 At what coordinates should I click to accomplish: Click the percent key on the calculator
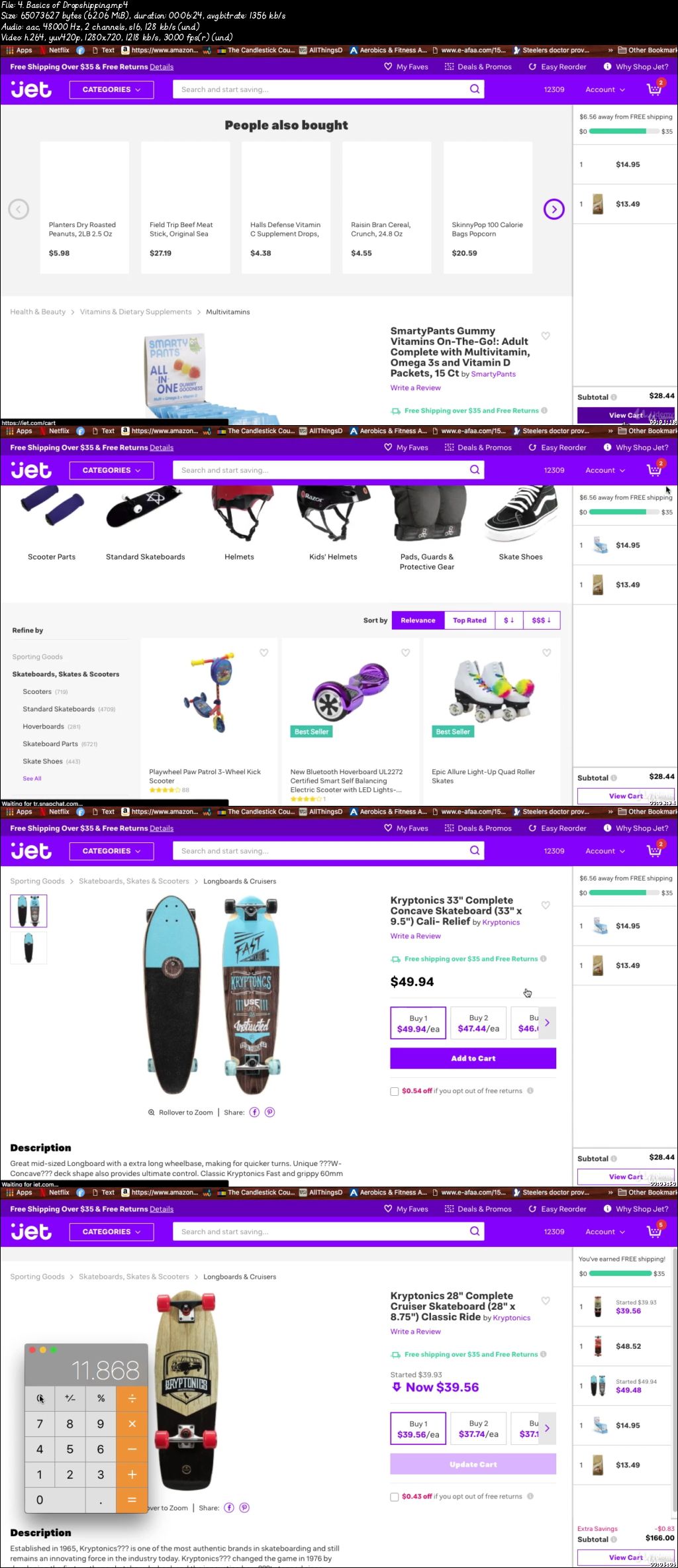pyautogui.click(x=101, y=1398)
